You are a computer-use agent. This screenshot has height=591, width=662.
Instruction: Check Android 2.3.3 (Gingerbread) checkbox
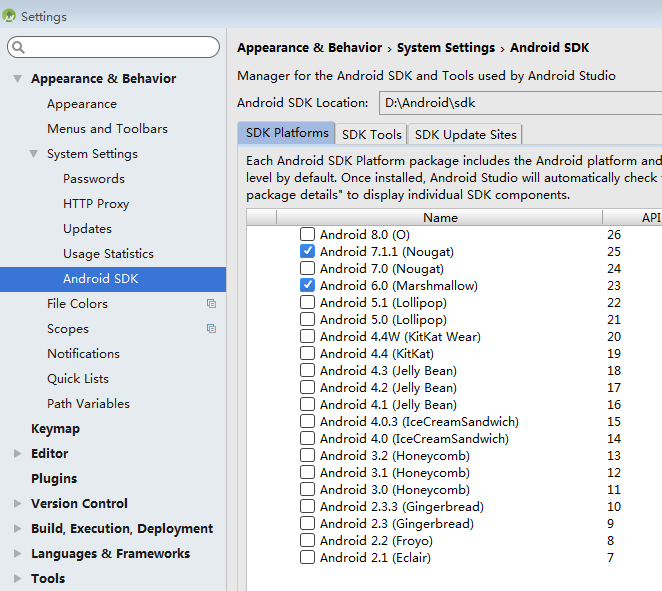tap(307, 506)
